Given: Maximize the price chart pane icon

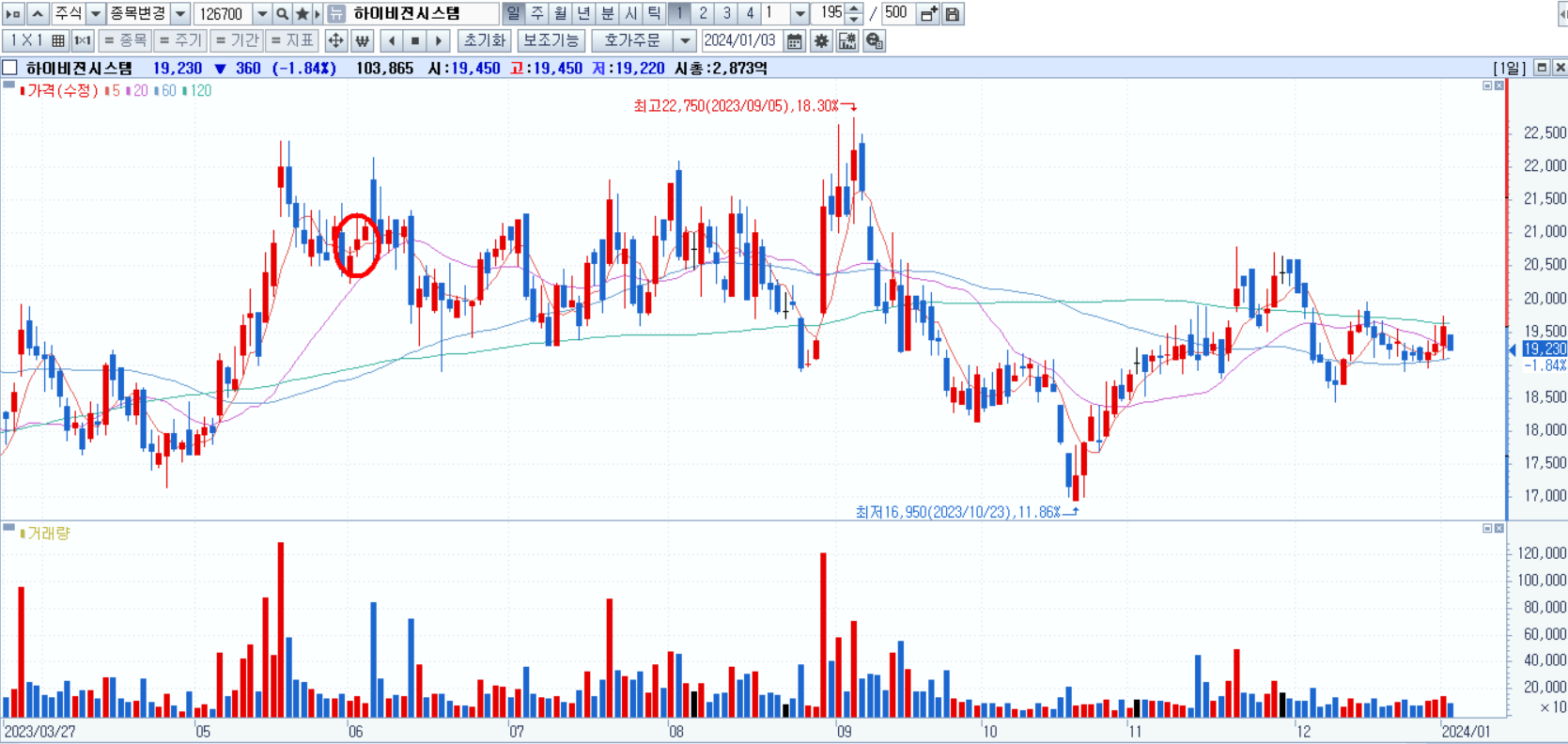Looking at the screenshot, I should click(x=1487, y=85).
